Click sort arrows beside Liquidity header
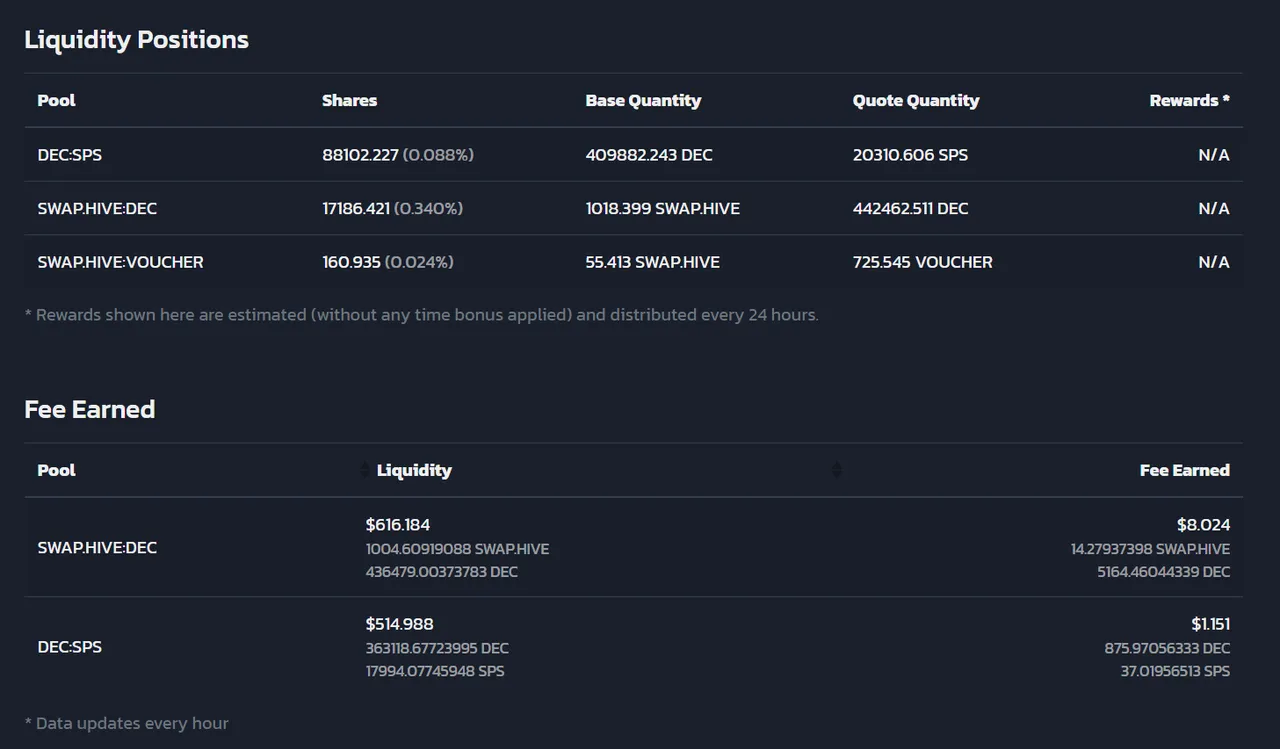1280x749 pixels. tap(837, 470)
